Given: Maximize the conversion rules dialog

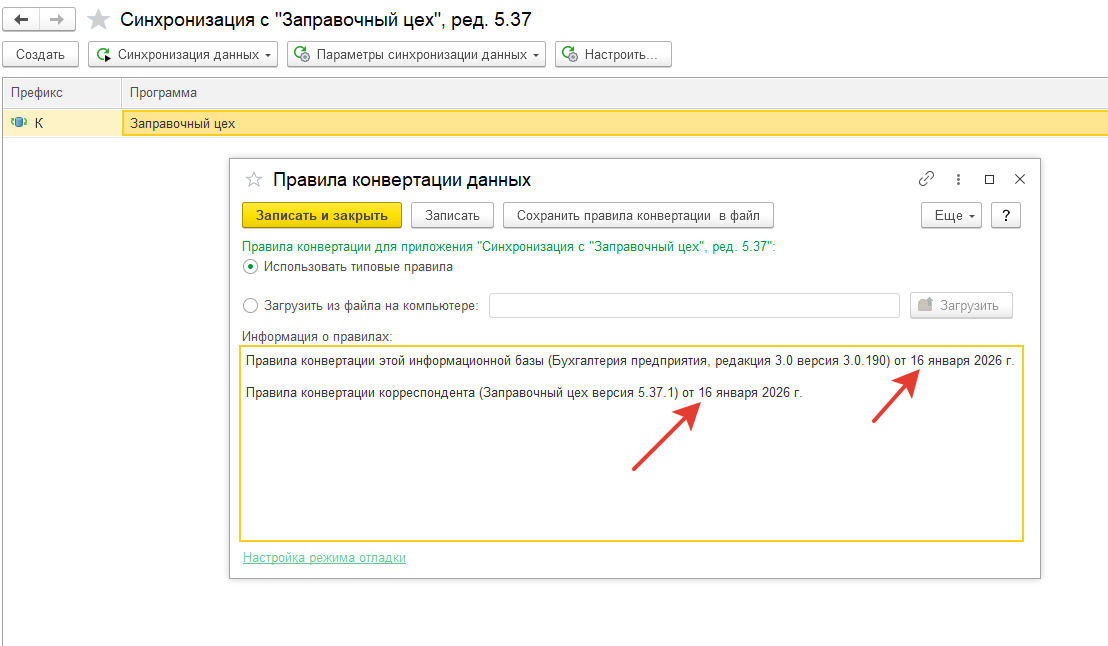Looking at the screenshot, I should [x=989, y=179].
